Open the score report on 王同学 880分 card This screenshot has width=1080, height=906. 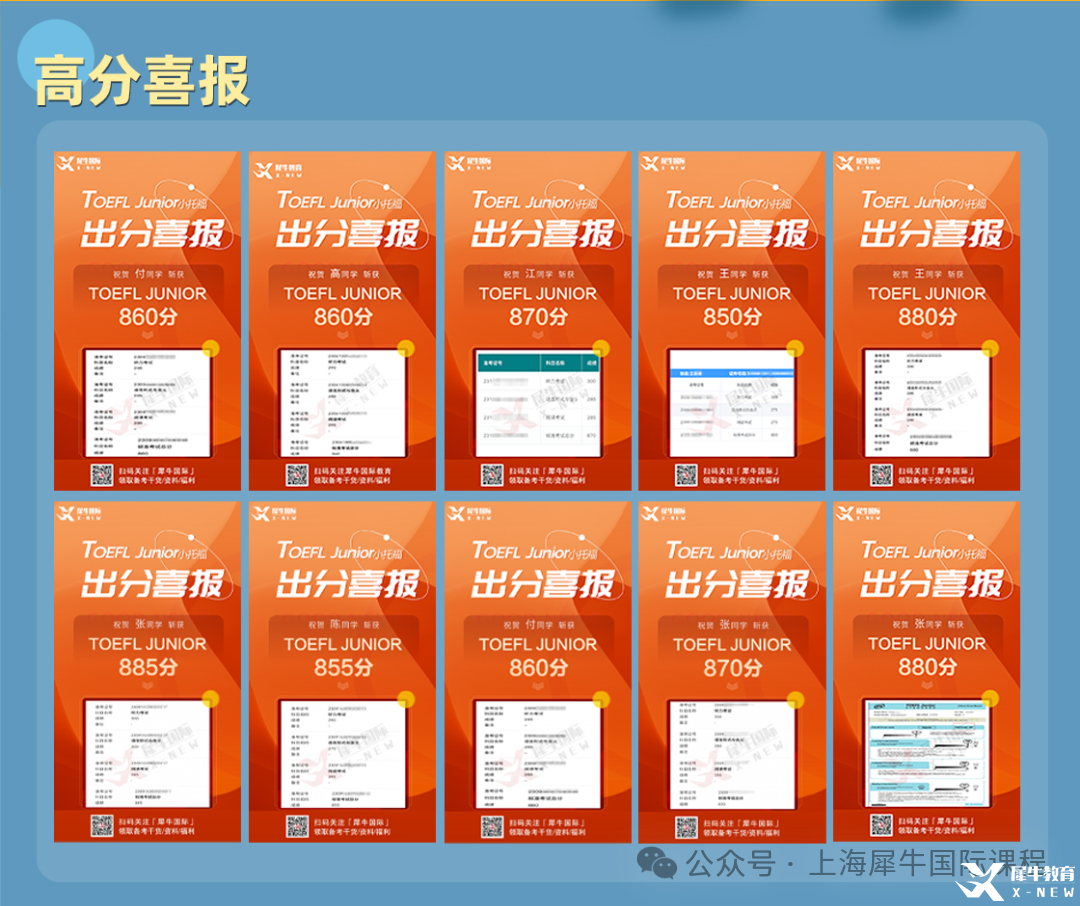click(x=926, y=402)
